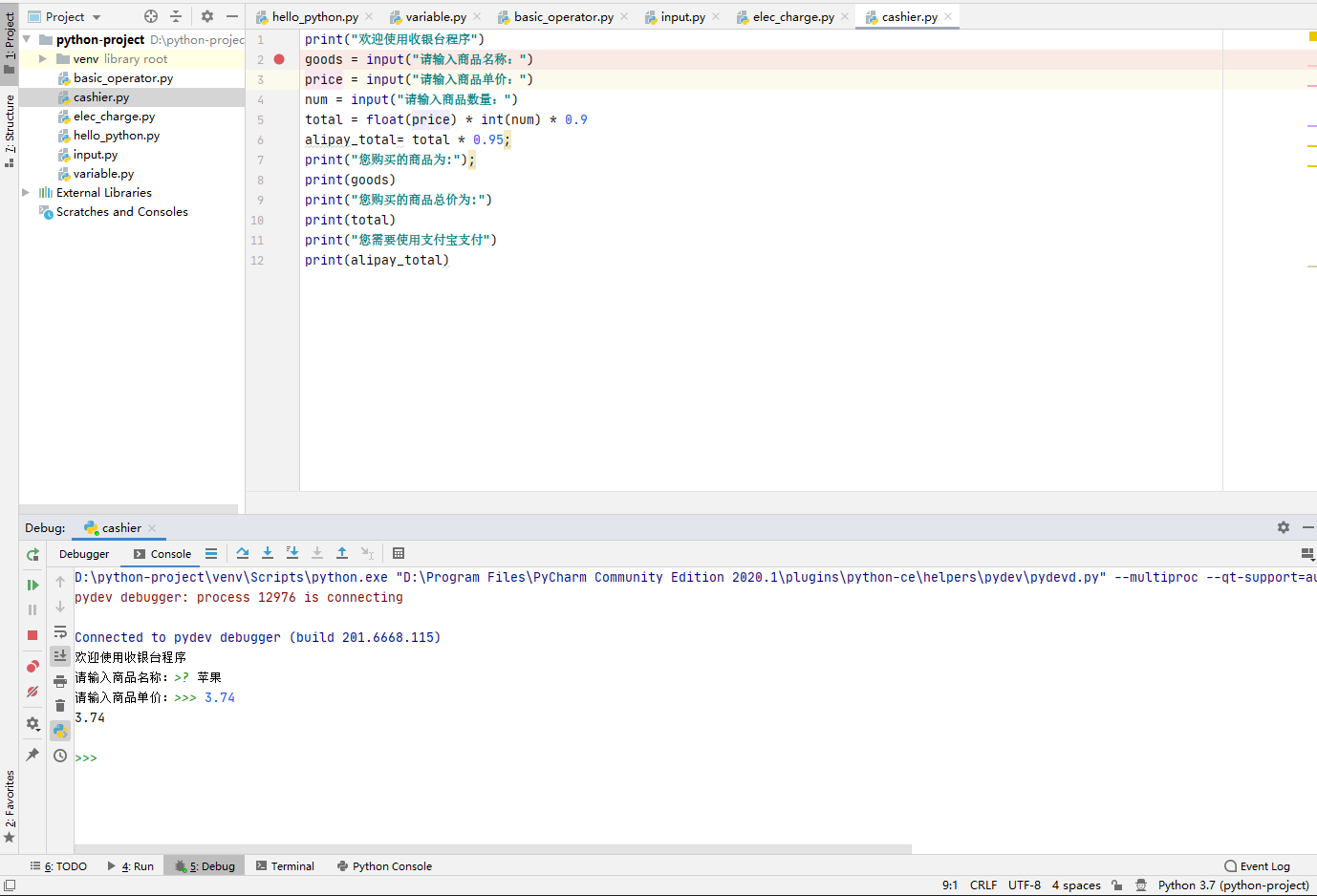The height and width of the screenshot is (896, 1317).
Task: Toggle the Favorites side panel
Action: [x=10, y=807]
